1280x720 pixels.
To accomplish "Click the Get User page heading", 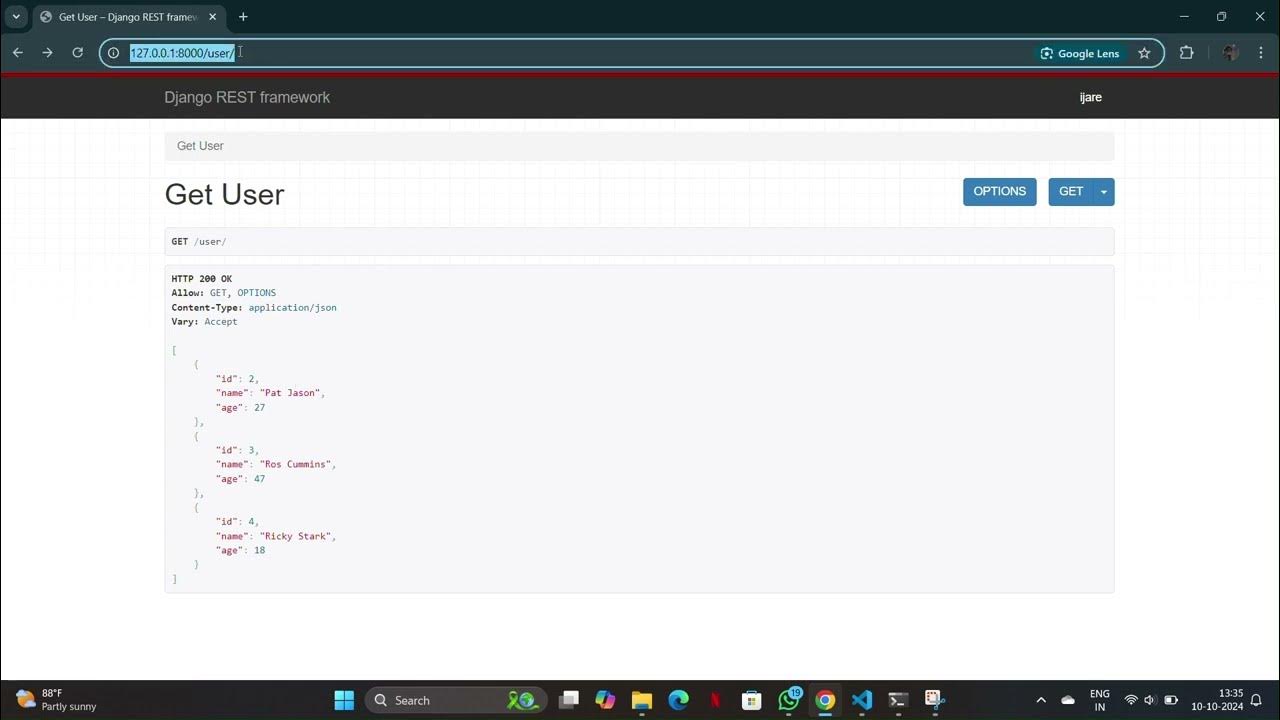I will click(x=224, y=194).
